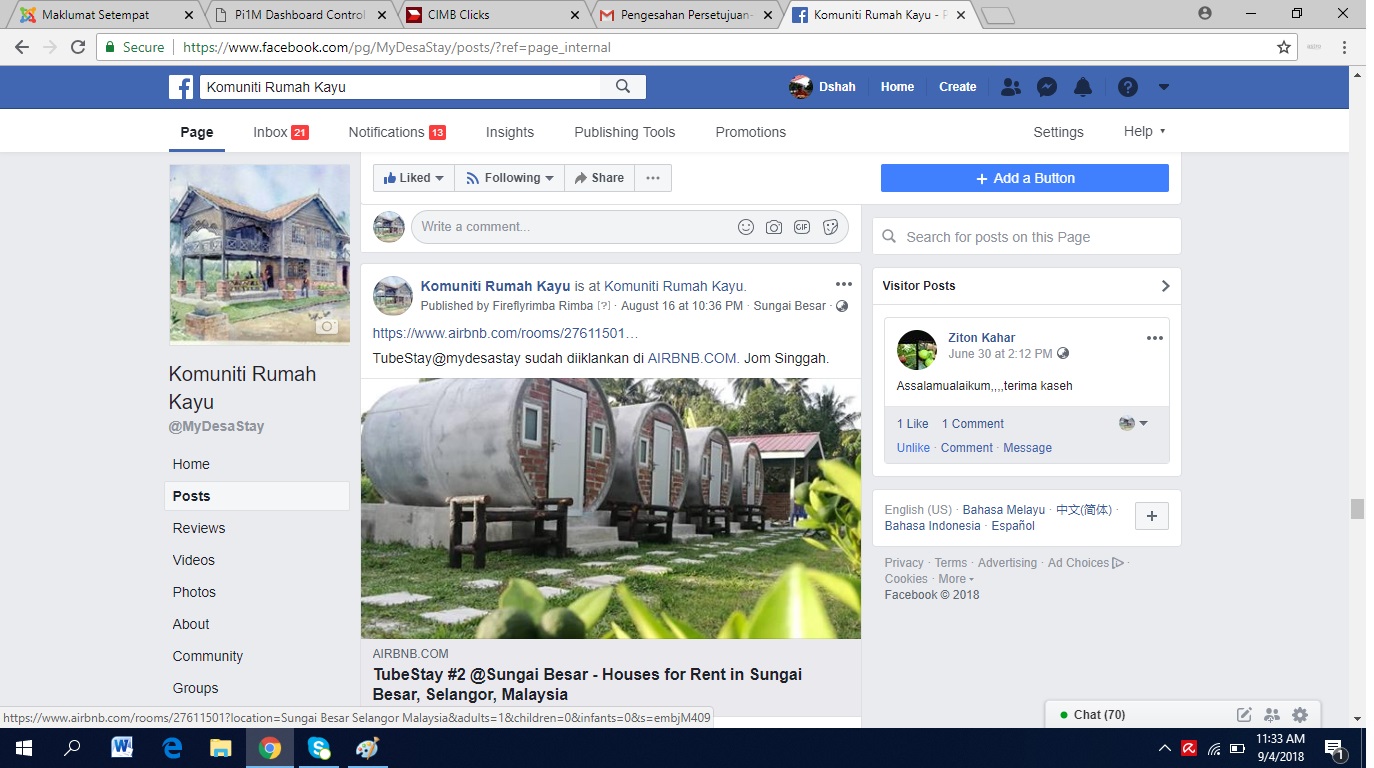Open Chrome's three-dot menu
Image resolution: width=1374 pixels, height=768 pixels.
click(1345, 47)
